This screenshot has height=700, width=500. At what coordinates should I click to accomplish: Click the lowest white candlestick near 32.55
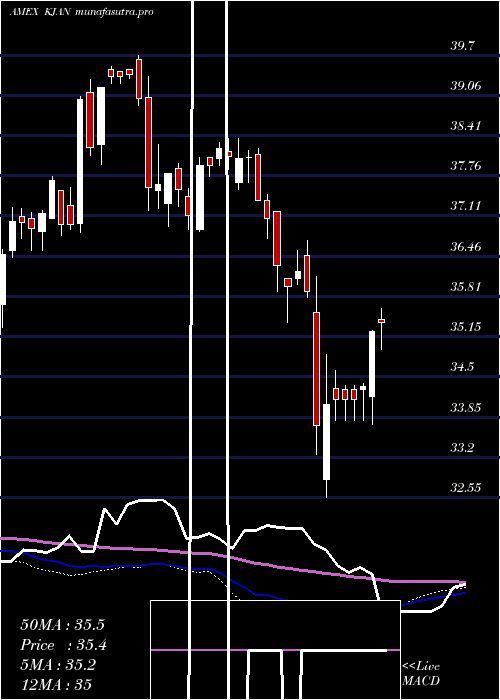tap(326, 426)
